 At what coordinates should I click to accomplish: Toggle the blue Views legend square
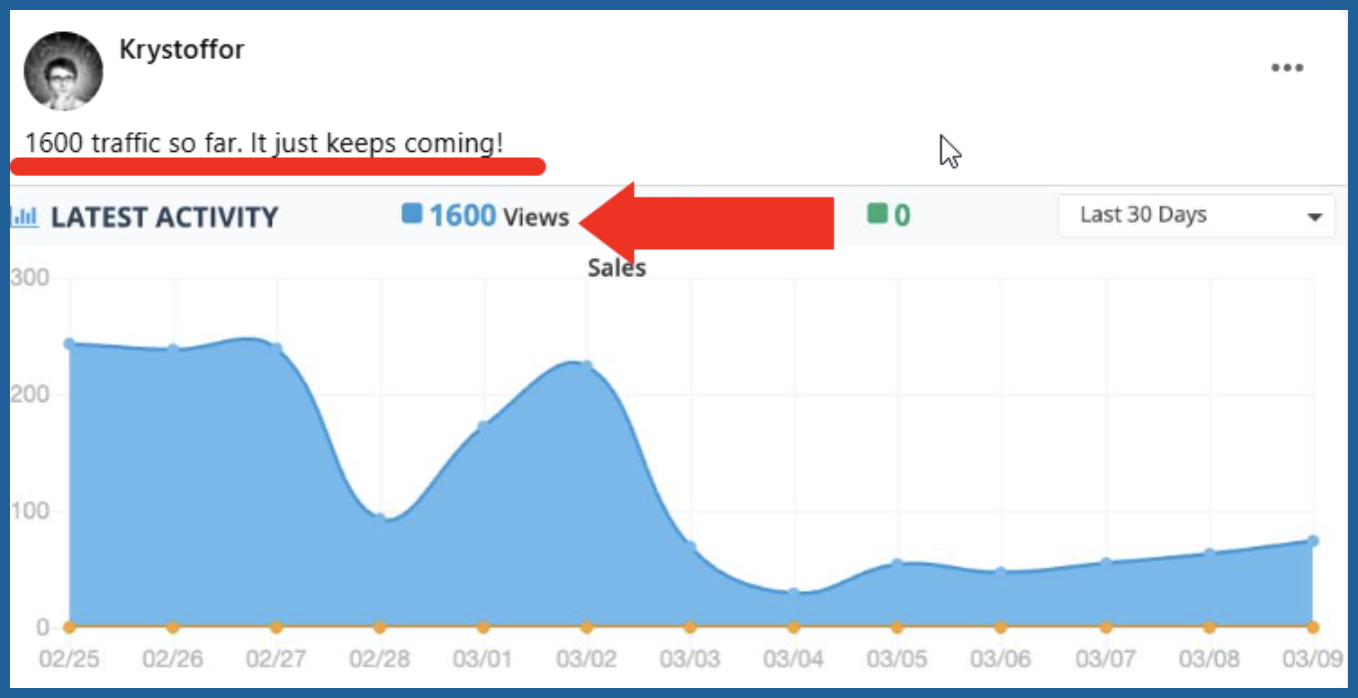point(411,214)
